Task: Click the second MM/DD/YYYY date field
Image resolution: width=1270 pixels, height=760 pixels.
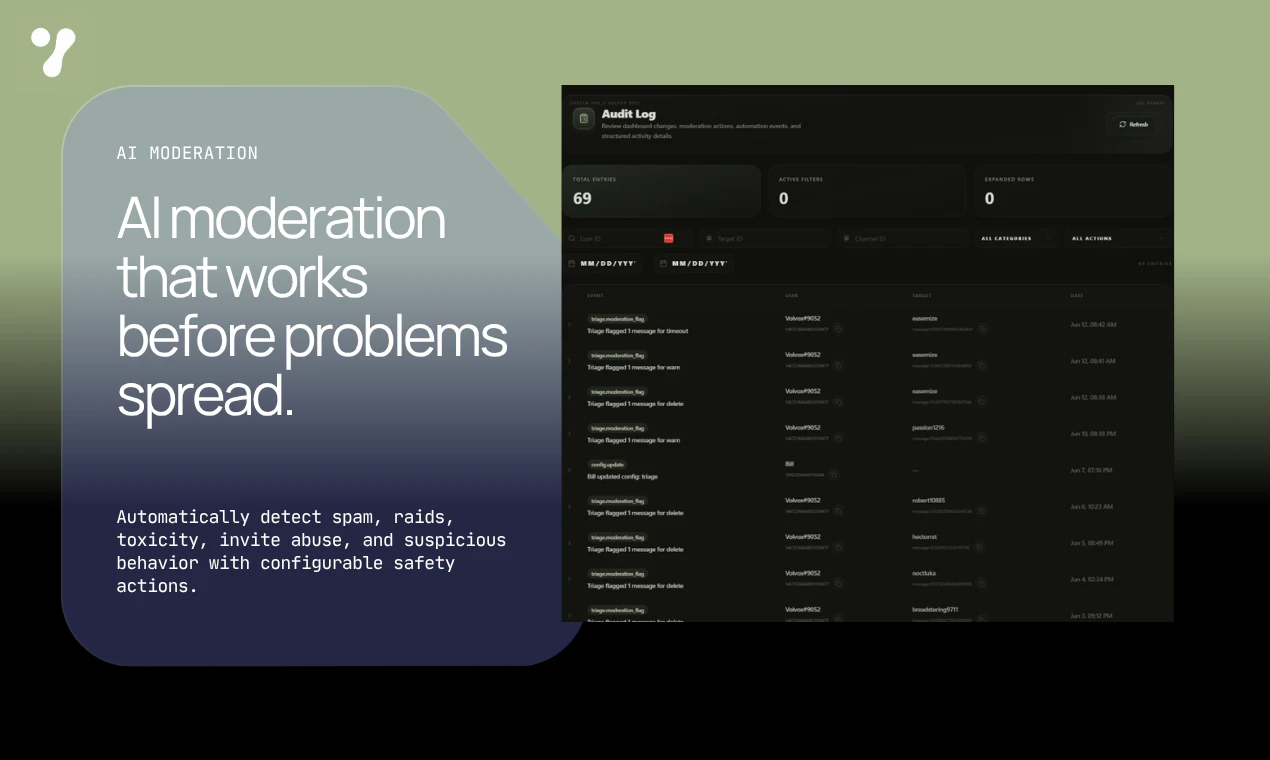Action: click(x=694, y=264)
